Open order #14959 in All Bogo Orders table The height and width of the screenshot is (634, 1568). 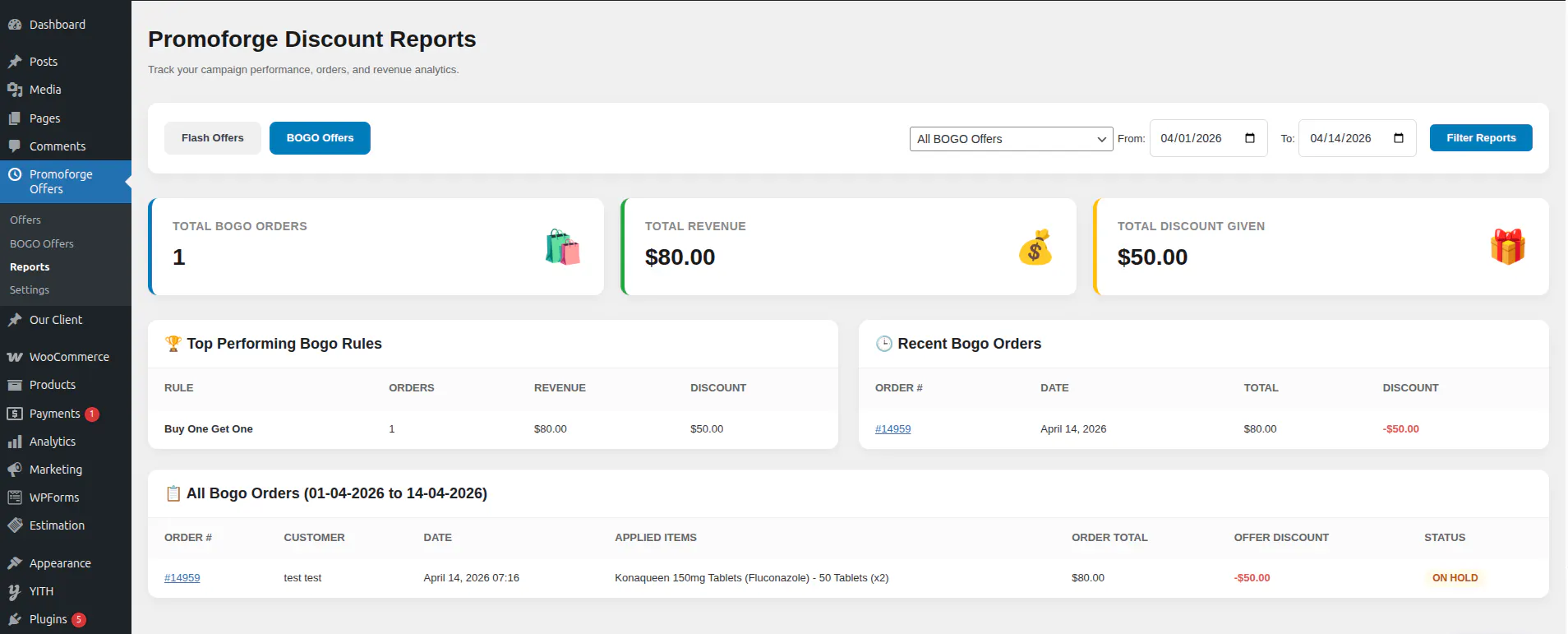point(182,578)
